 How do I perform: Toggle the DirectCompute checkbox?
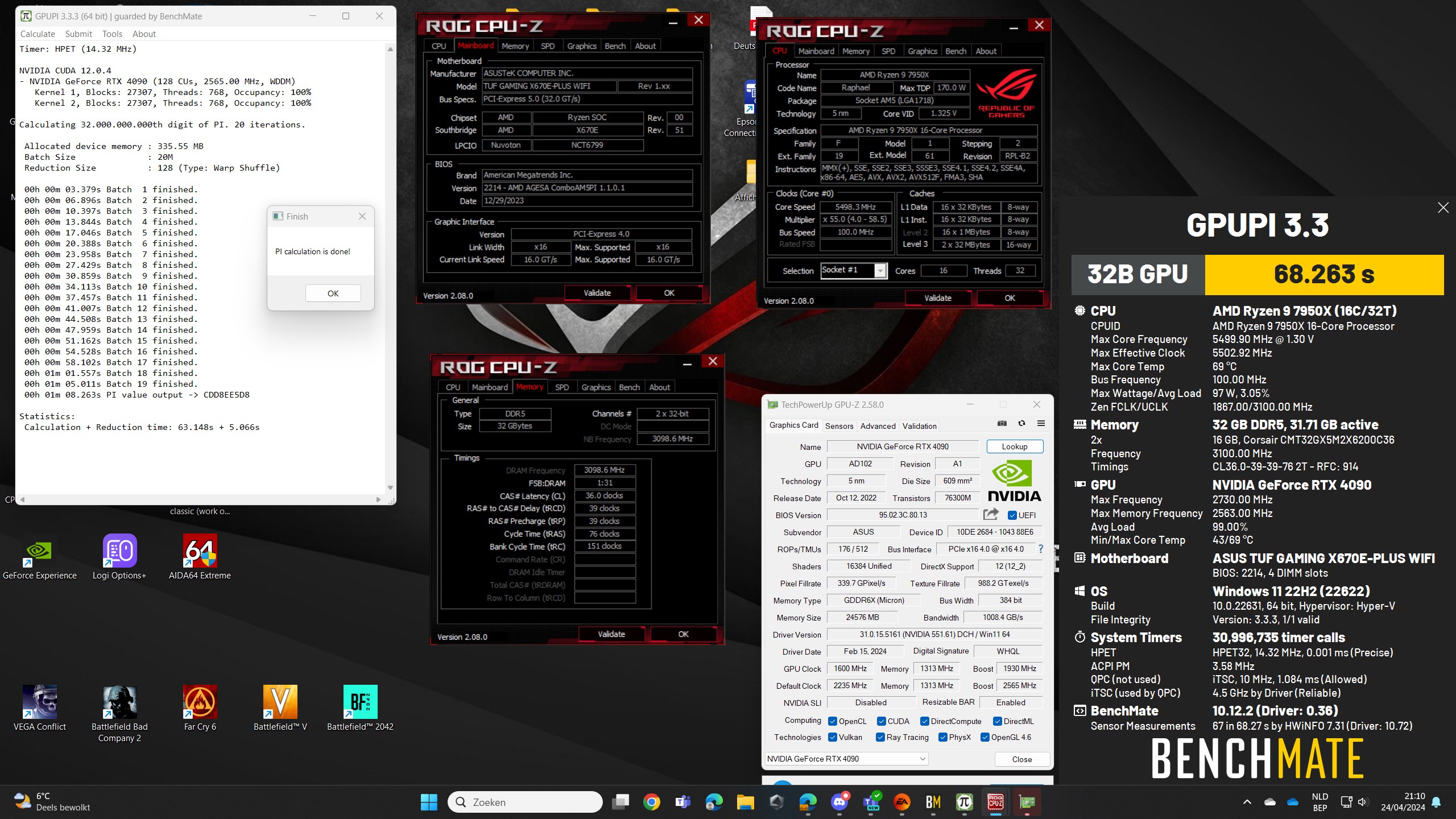point(925,721)
